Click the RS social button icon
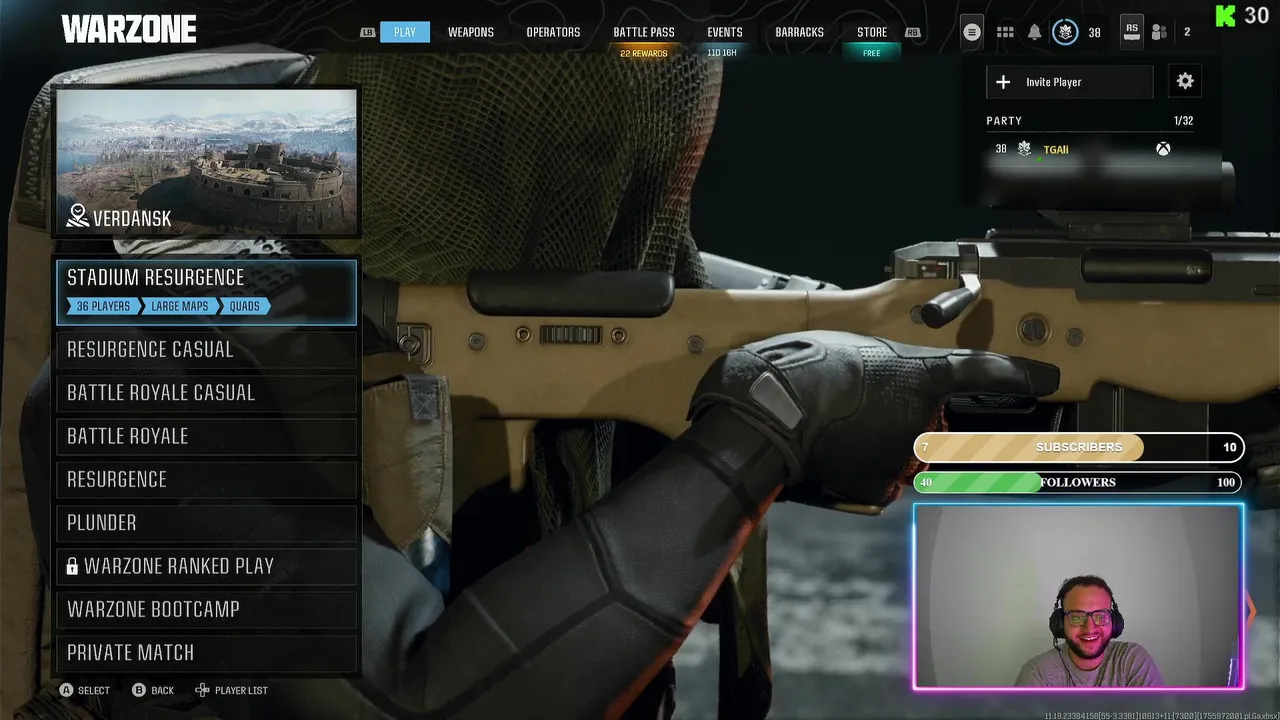This screenshot has width=1280, height=720. [1132, 32]
